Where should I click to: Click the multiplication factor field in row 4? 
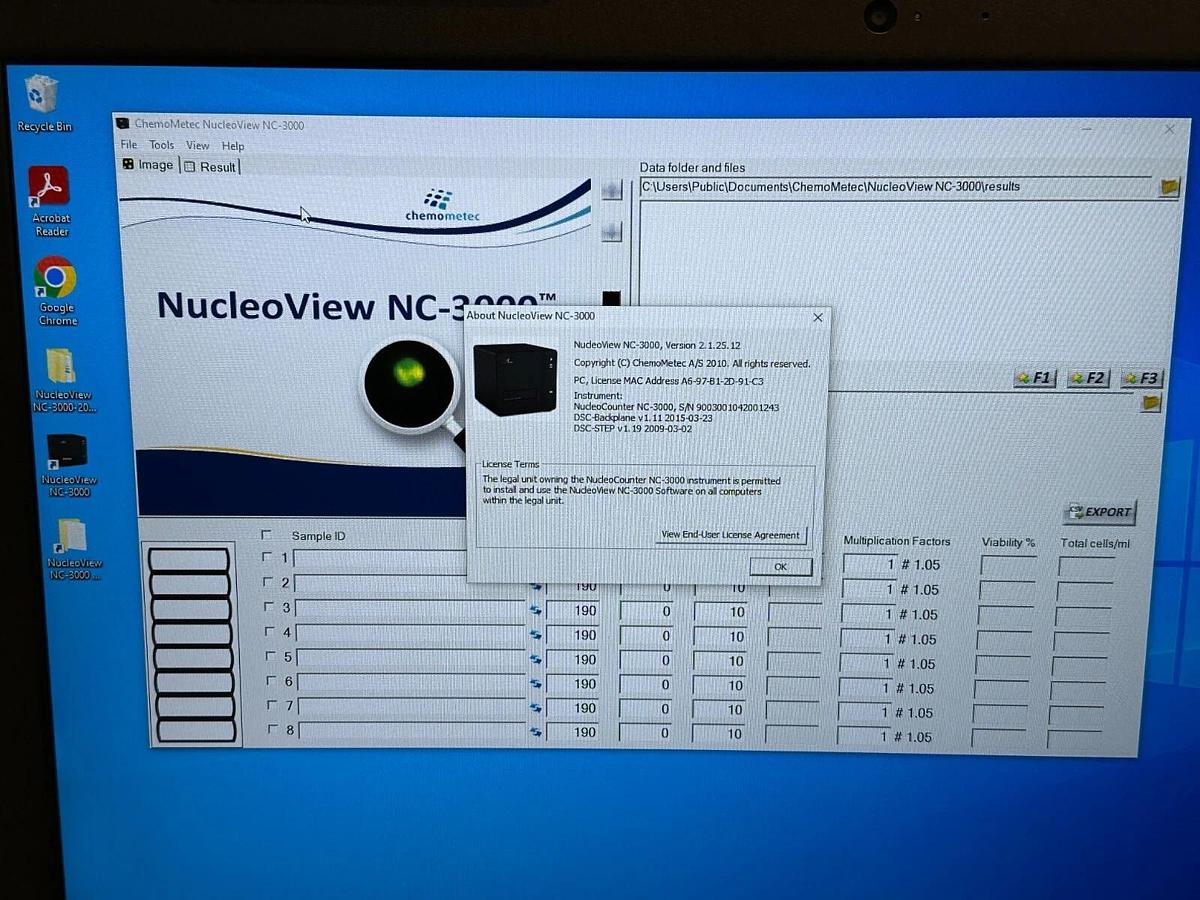[x=866, y=639]
